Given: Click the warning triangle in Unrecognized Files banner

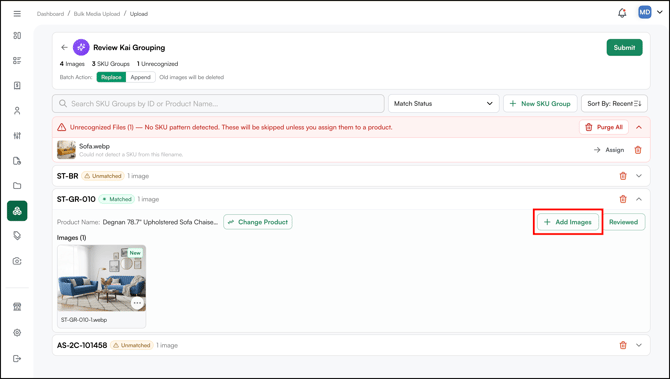Looking at the screenshot, I should pos(62,127).
